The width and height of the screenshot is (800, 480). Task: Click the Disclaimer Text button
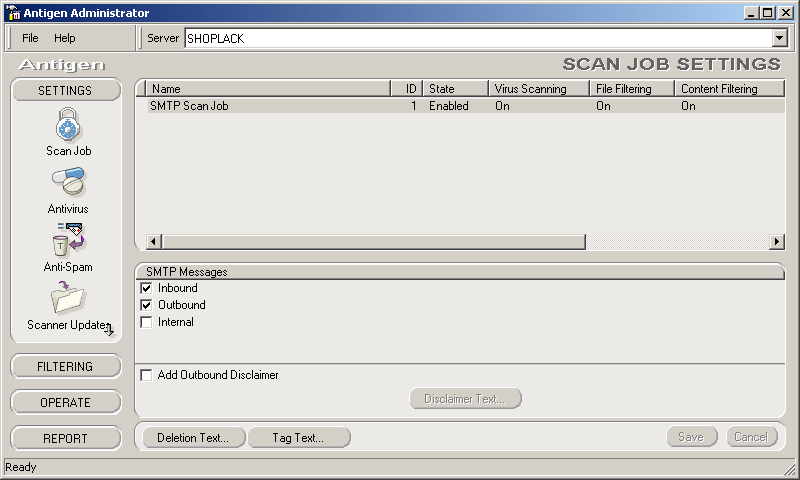(465, 399)
